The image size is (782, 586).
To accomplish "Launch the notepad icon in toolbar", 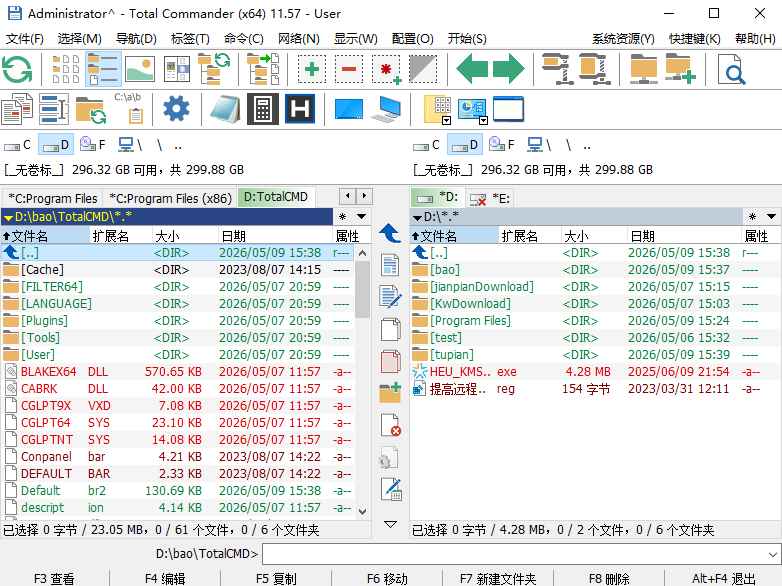I will pyautogui.click(x=225, y=109).
